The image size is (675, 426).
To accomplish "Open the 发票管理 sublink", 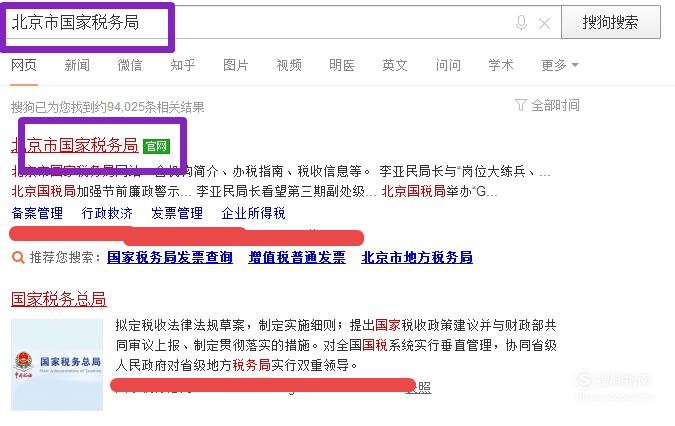I will point(177,213).
